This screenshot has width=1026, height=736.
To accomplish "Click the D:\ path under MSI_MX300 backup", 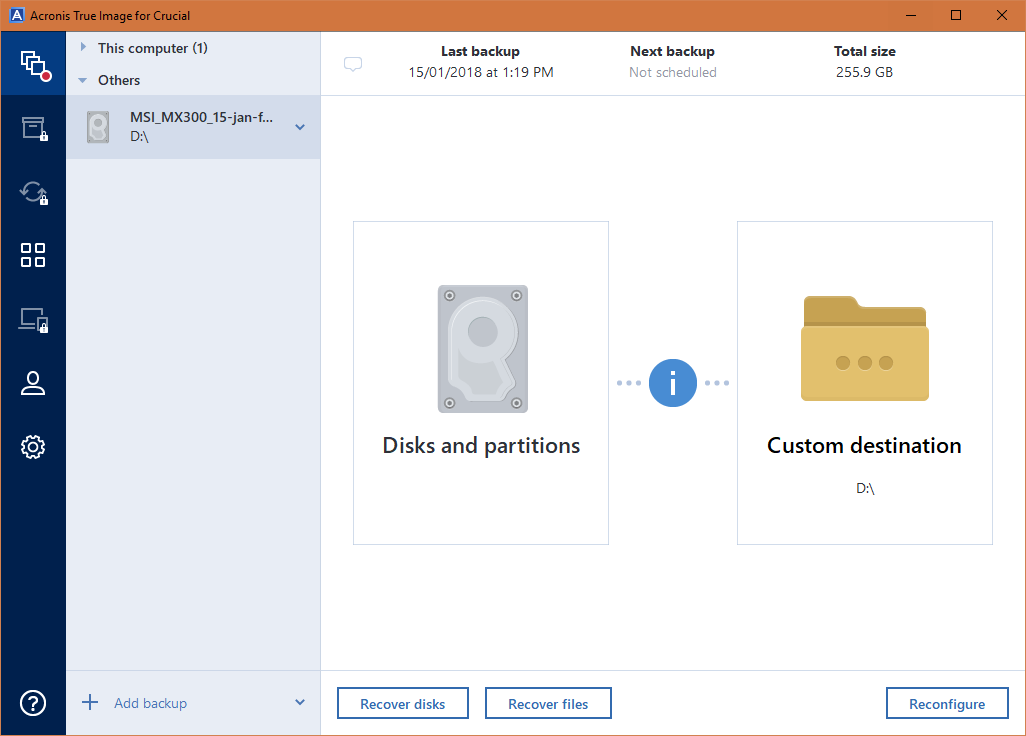I will 139,136.
